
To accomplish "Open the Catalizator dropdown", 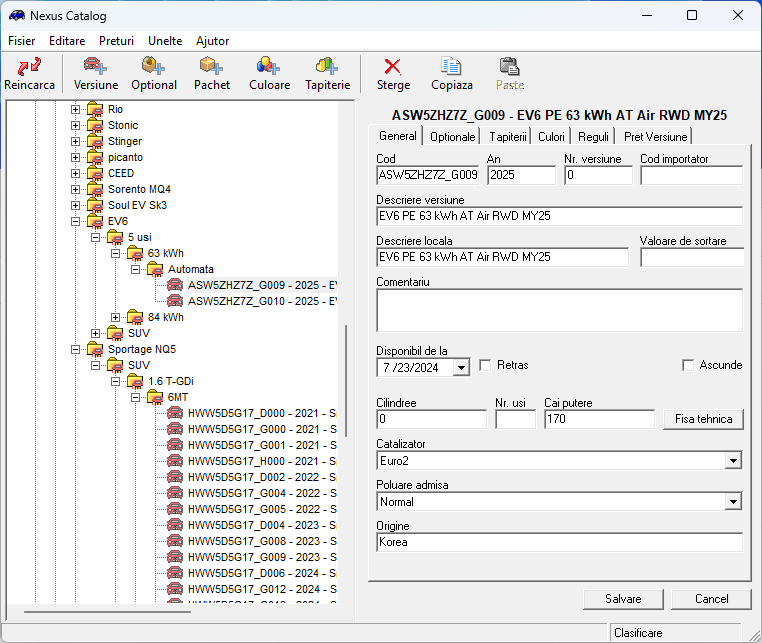I will pyautogui.click(x=732, y=461).
